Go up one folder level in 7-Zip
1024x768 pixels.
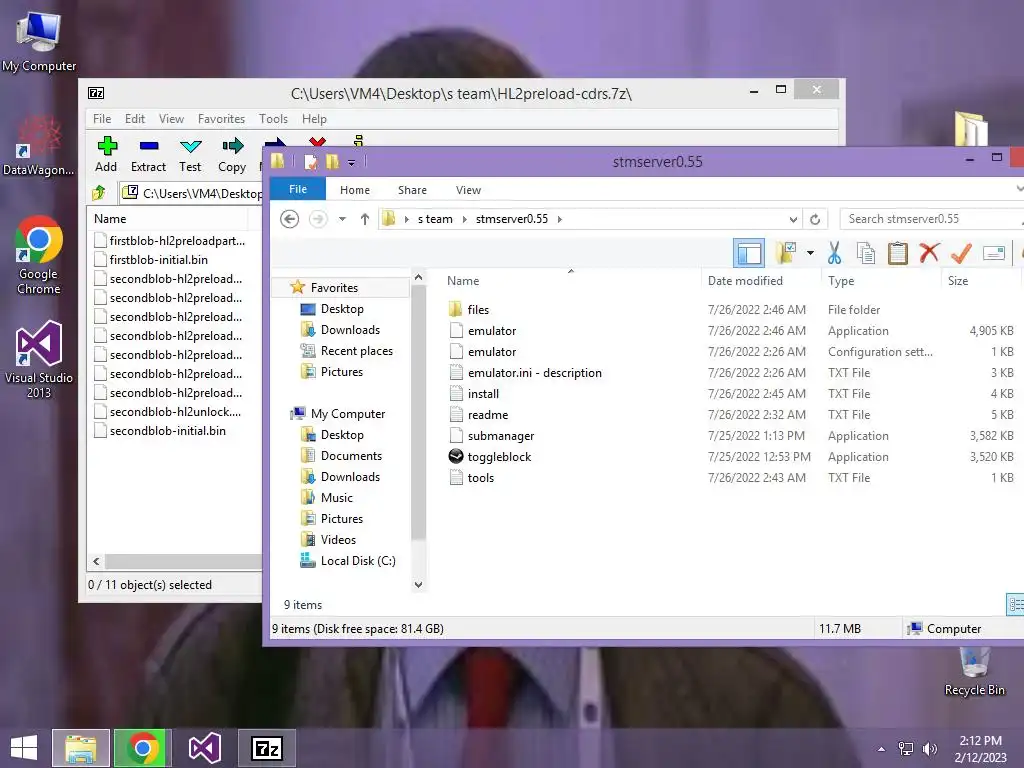pos(99,193)
